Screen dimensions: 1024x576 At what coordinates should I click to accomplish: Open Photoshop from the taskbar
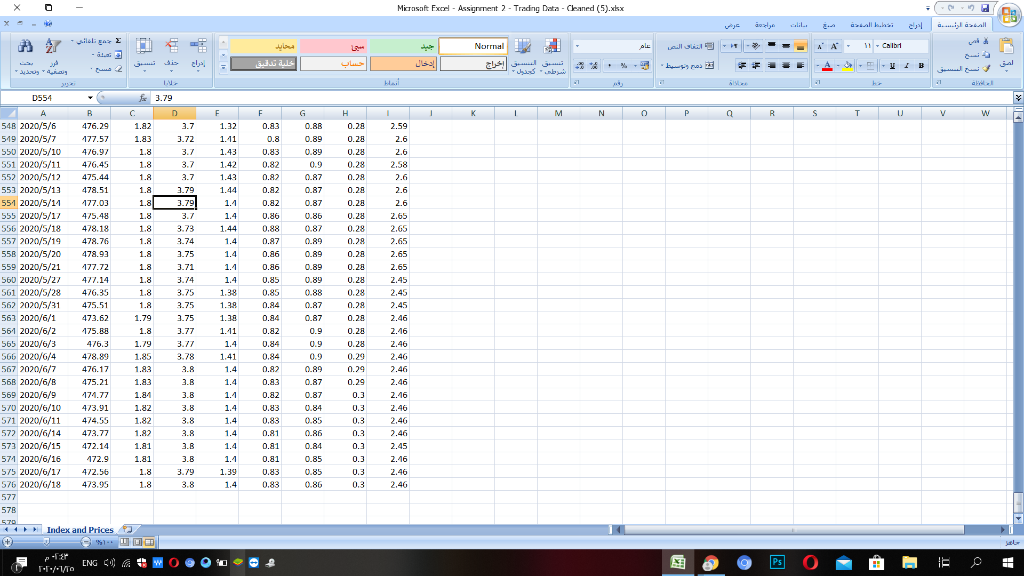(x=777, y=562)
